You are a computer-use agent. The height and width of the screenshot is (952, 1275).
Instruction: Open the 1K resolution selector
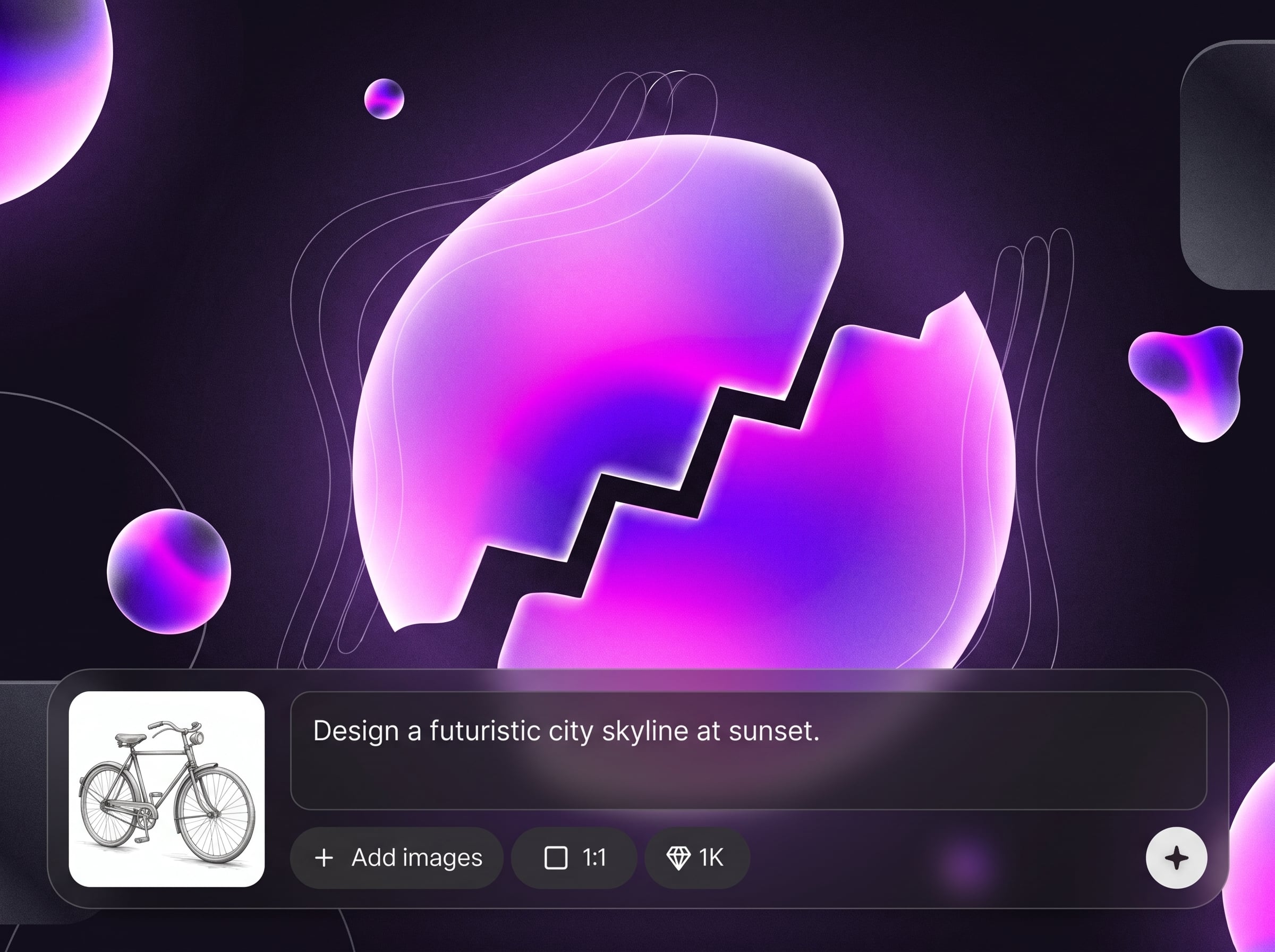pos(697,858)
